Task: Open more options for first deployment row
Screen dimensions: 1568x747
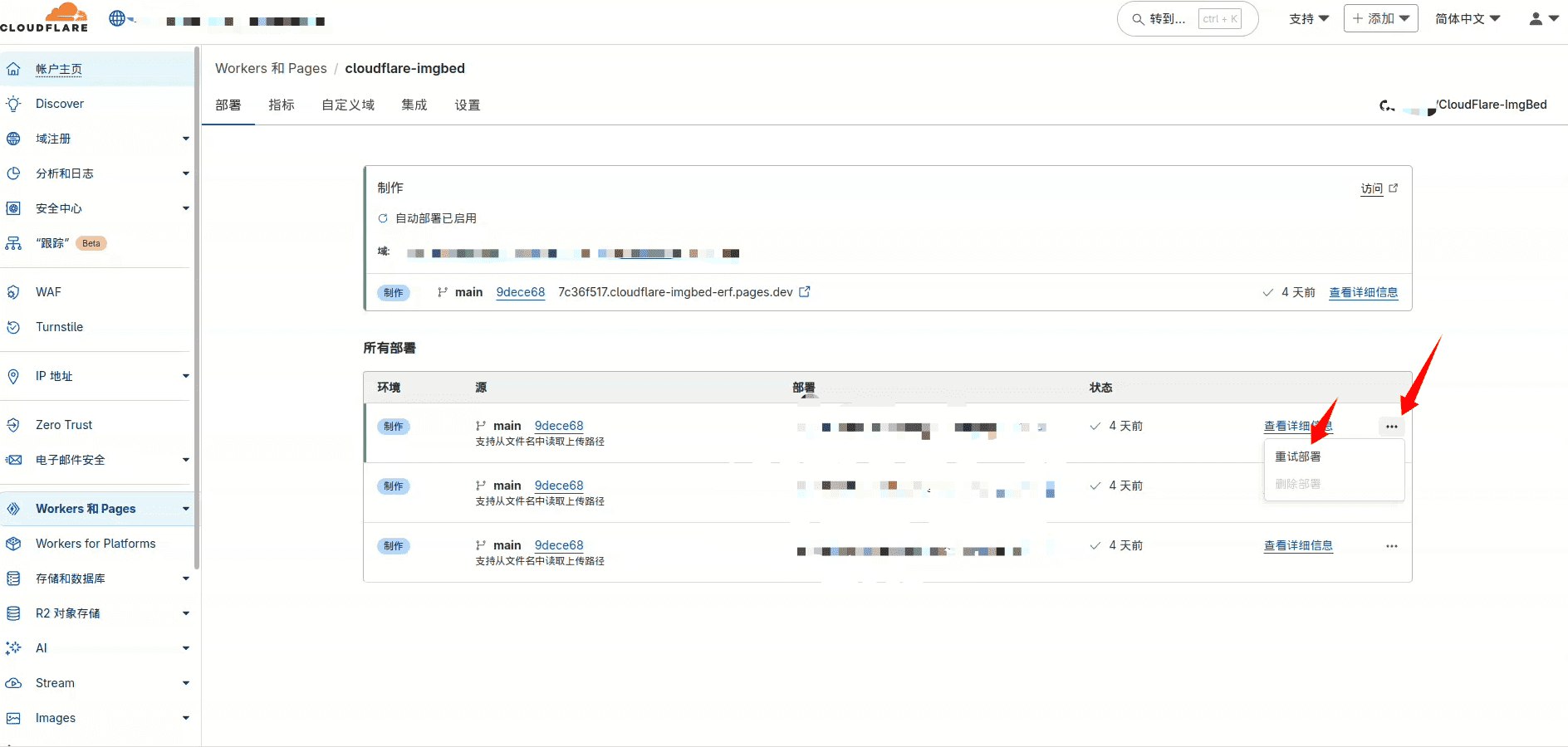Action: pos(1391,427)
